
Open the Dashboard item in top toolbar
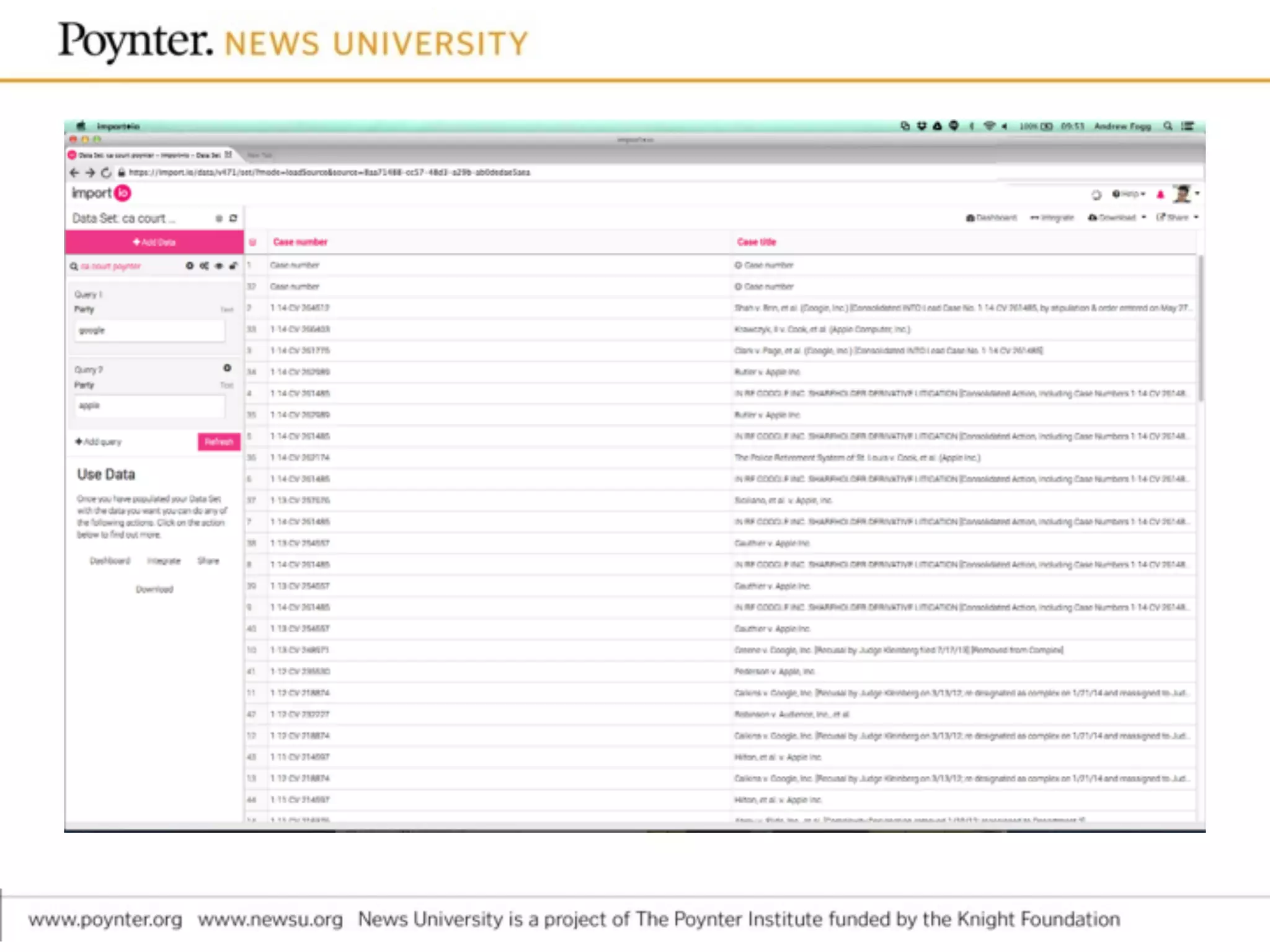[991, 218]
